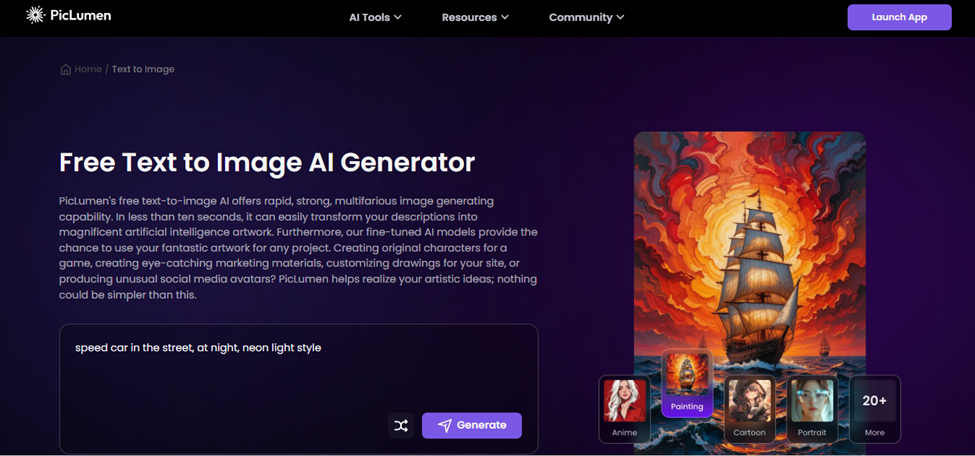Screen dimensions: 975x456
Task: Click the PicLumen brand name text
Action: 80,16
